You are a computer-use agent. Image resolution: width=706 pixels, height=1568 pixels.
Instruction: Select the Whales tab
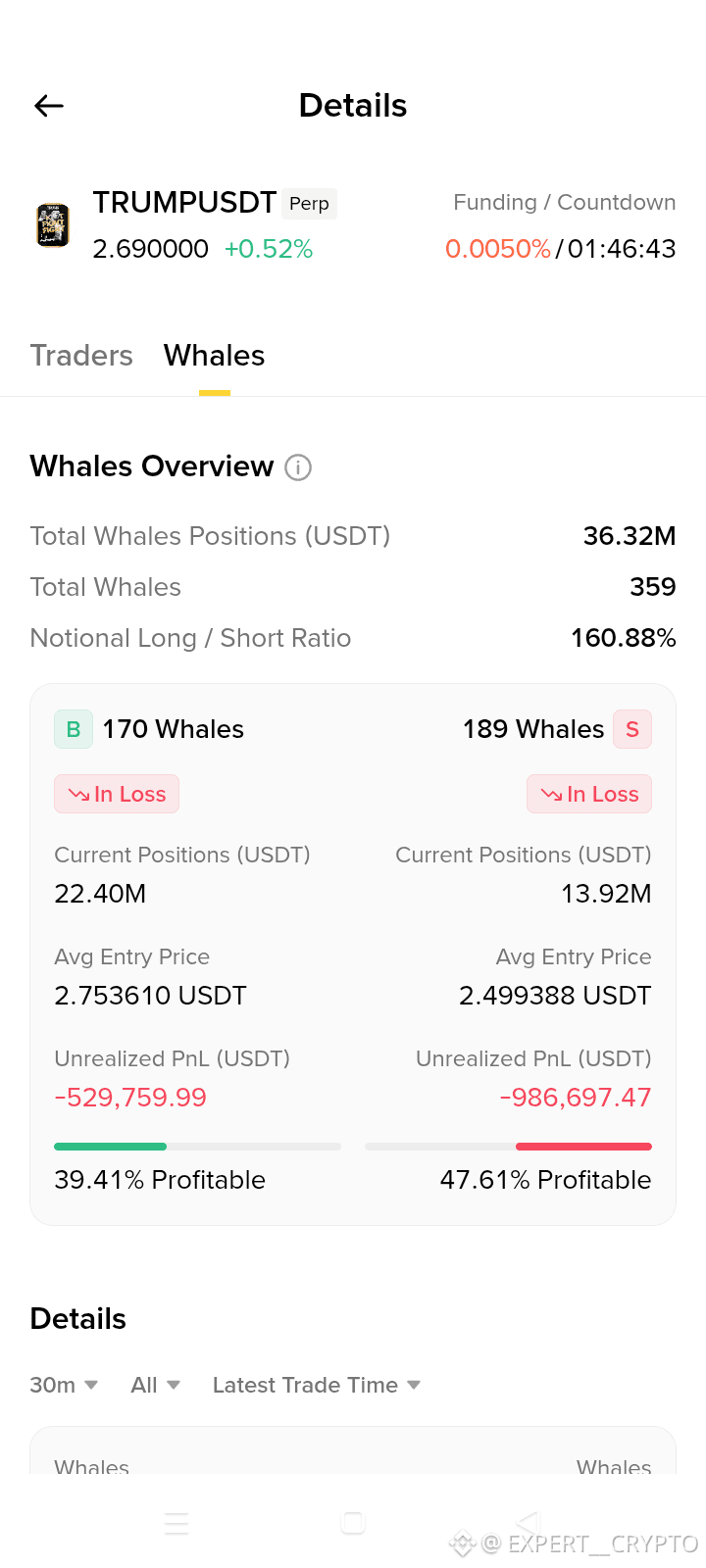pos(215,356)
